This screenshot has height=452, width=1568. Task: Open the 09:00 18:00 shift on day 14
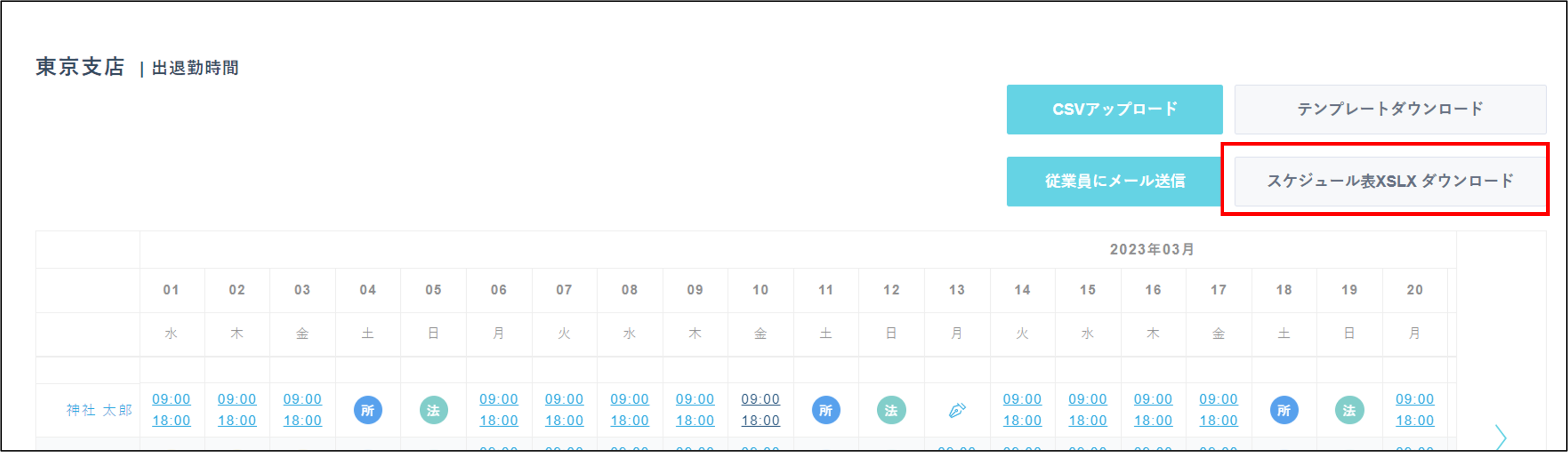tap(1022, 409)
